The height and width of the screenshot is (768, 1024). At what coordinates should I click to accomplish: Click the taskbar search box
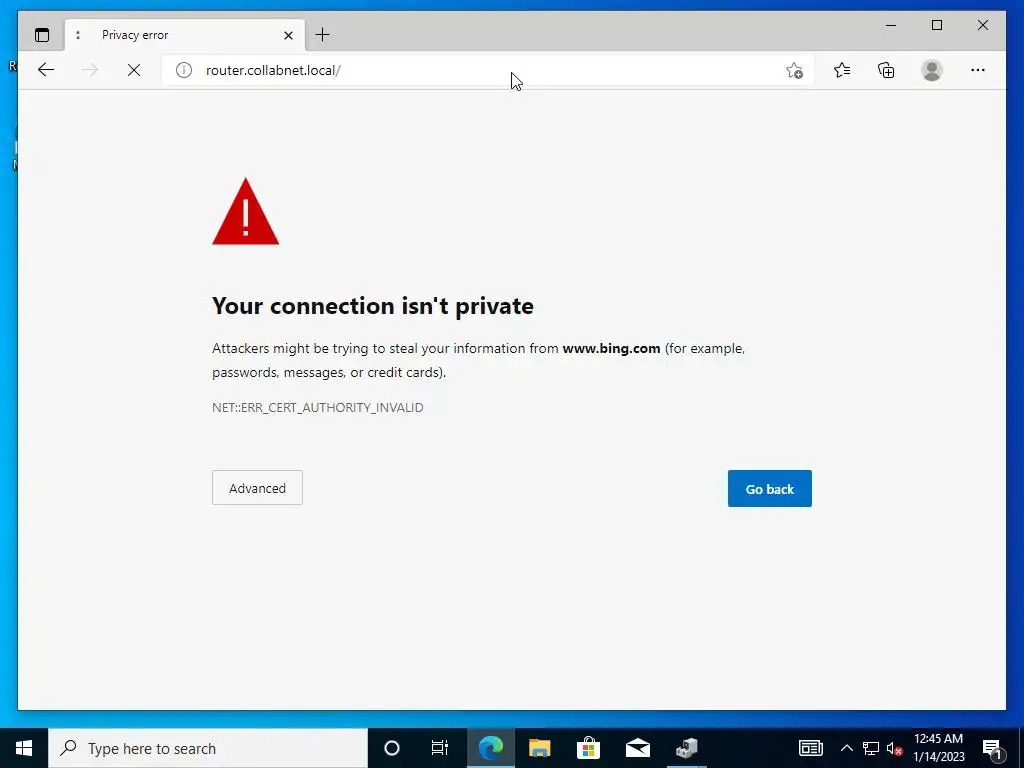(x=208, y=748)
